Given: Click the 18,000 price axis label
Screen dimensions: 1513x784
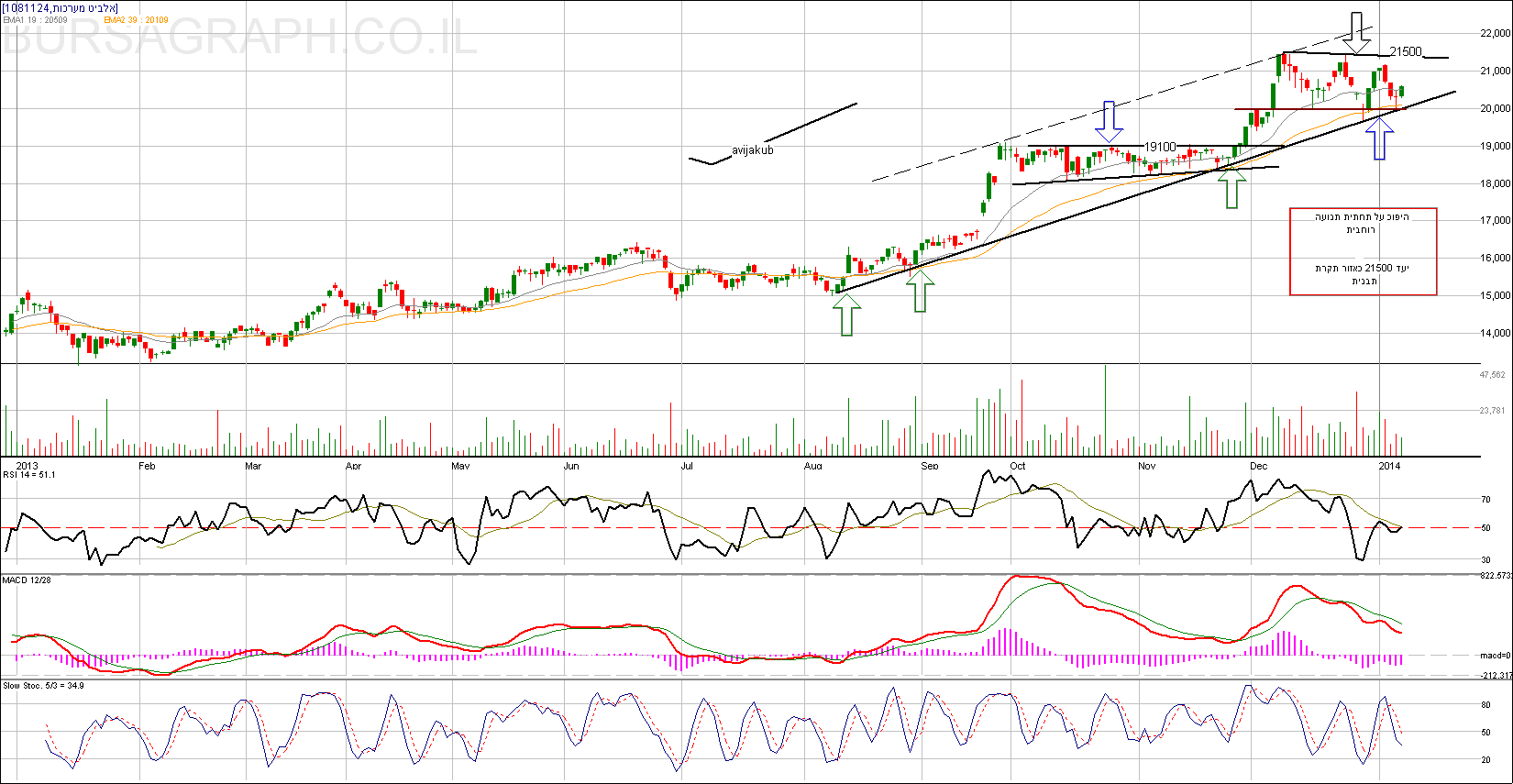Looking at the screenshot, I should point(1495,183).
